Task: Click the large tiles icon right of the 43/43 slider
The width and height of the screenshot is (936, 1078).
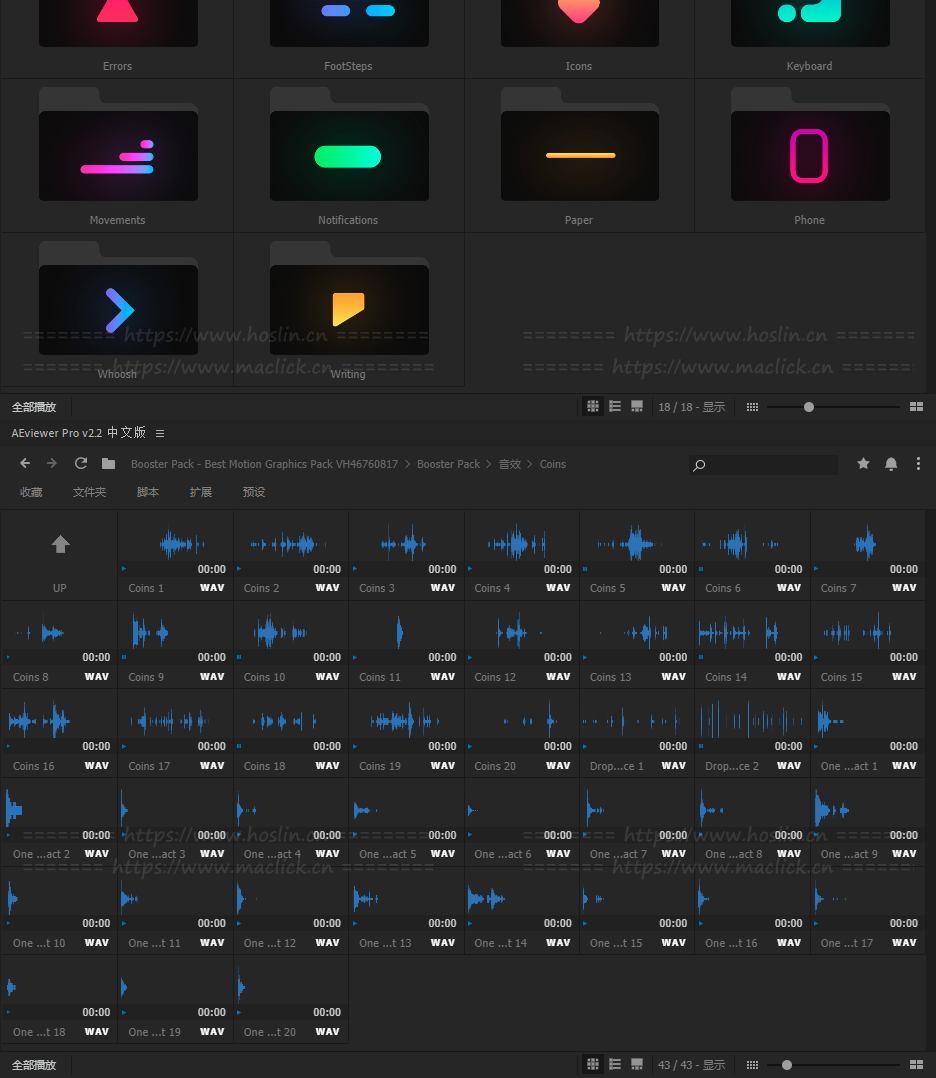Action: pyautogui.click(x=916, y=1065)
